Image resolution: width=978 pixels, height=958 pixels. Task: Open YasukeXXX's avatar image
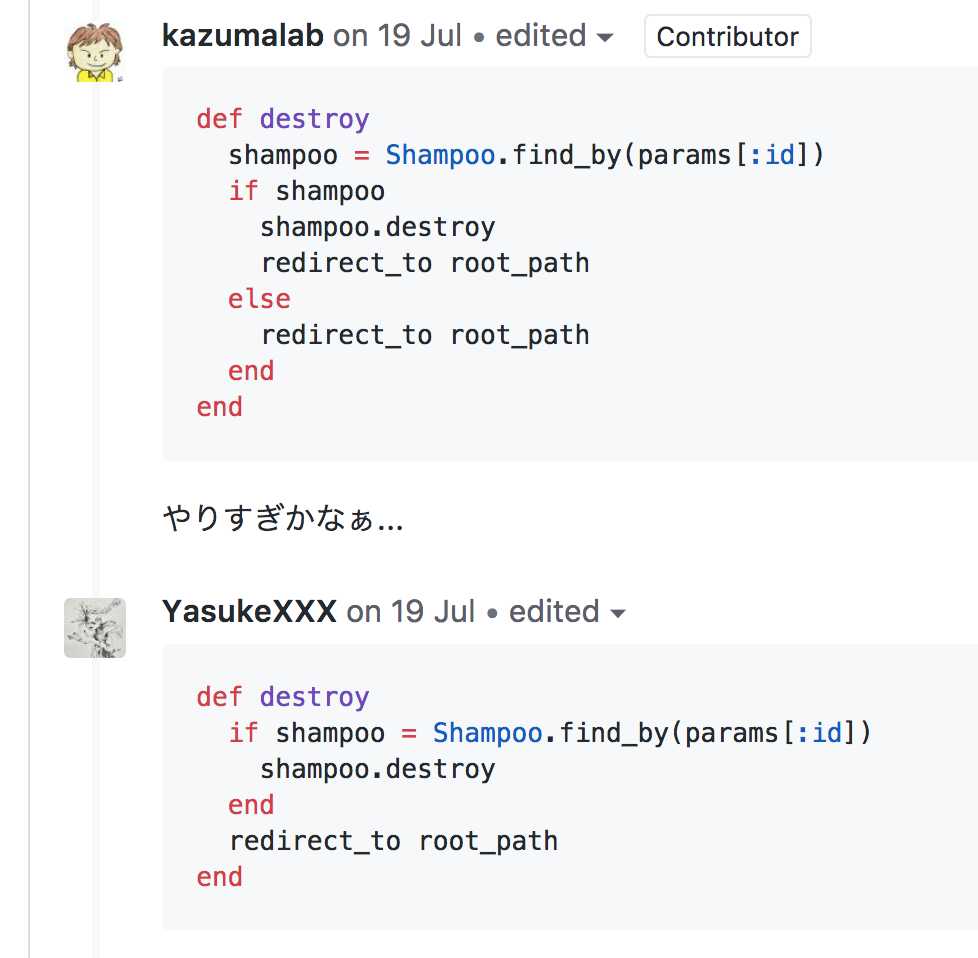click(95, 628)
